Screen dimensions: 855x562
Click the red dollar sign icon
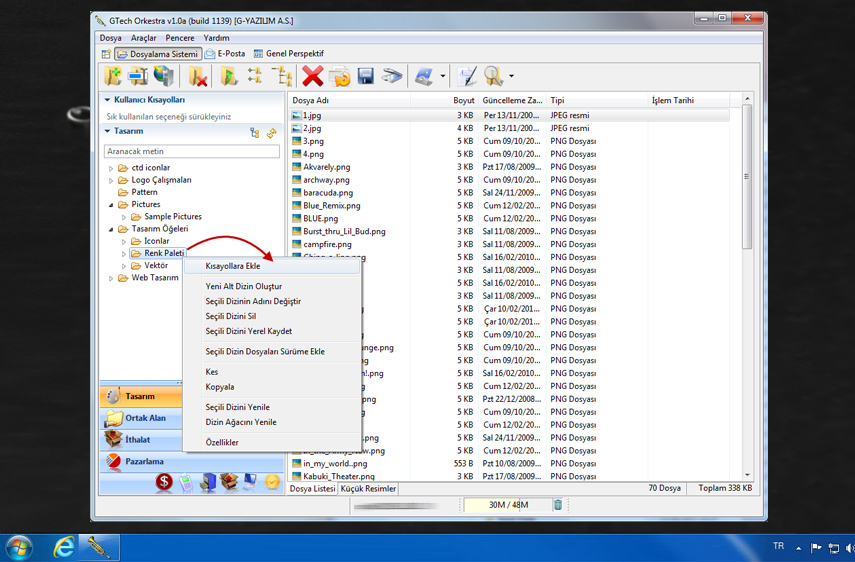[164, 482]
